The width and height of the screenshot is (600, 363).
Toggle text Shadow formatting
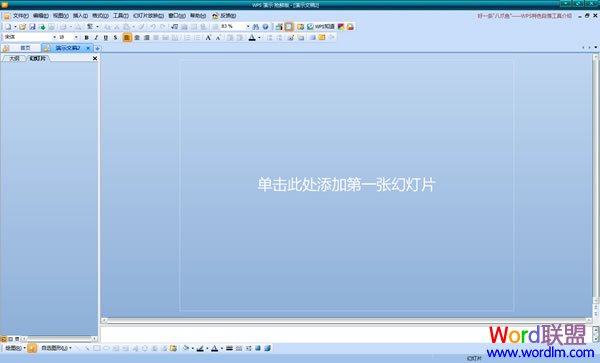[x=115, y=37]
